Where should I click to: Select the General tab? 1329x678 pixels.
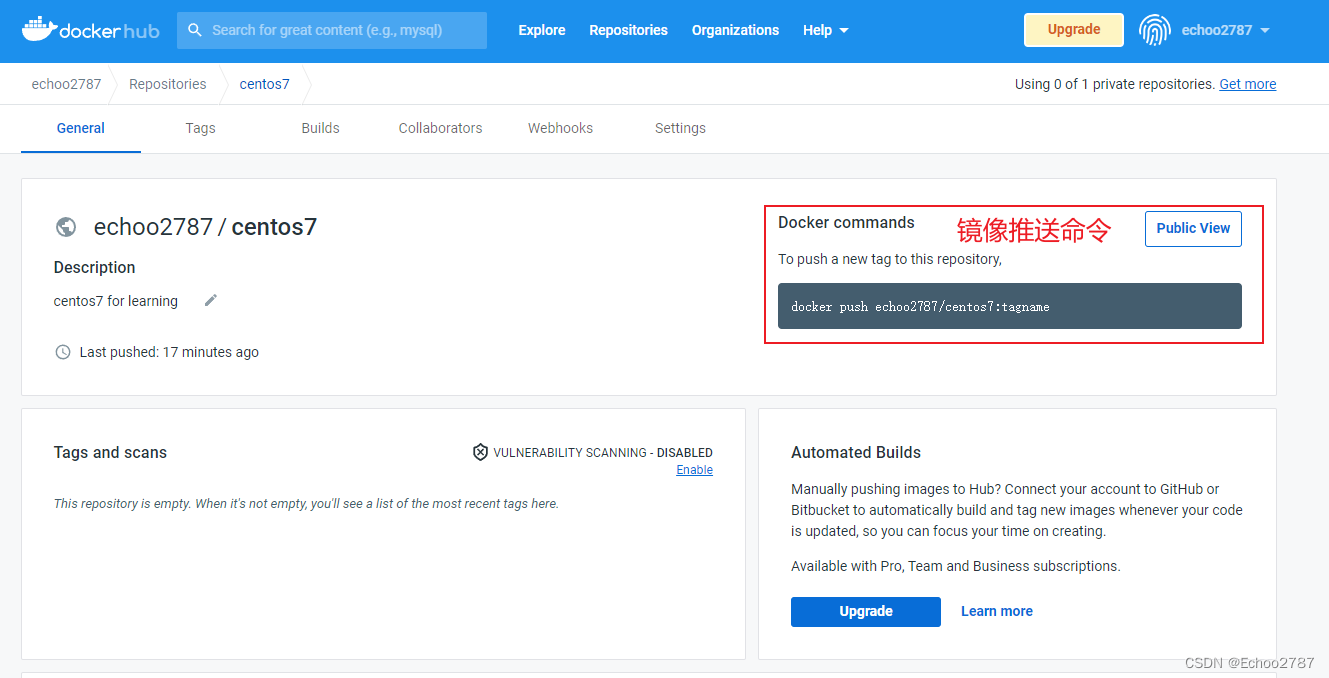[x=81, y=128]
